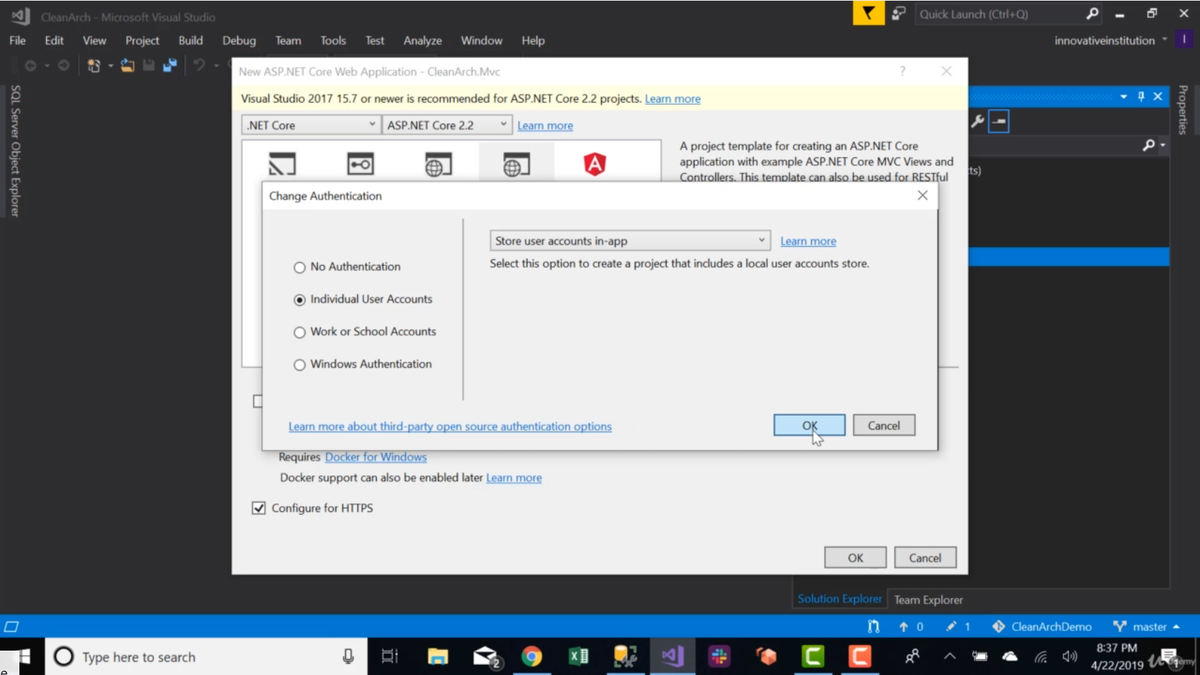Open Learn more link in yellow banner
This screenshot has height=675, width=1200.
673,99
